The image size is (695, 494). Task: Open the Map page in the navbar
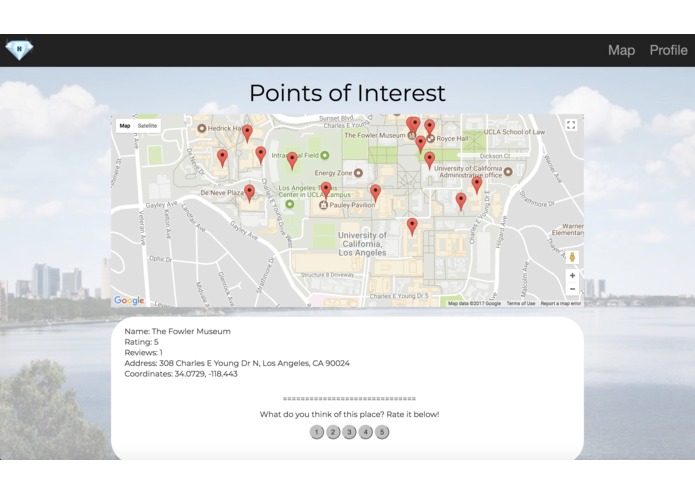(x=621, y=51)
